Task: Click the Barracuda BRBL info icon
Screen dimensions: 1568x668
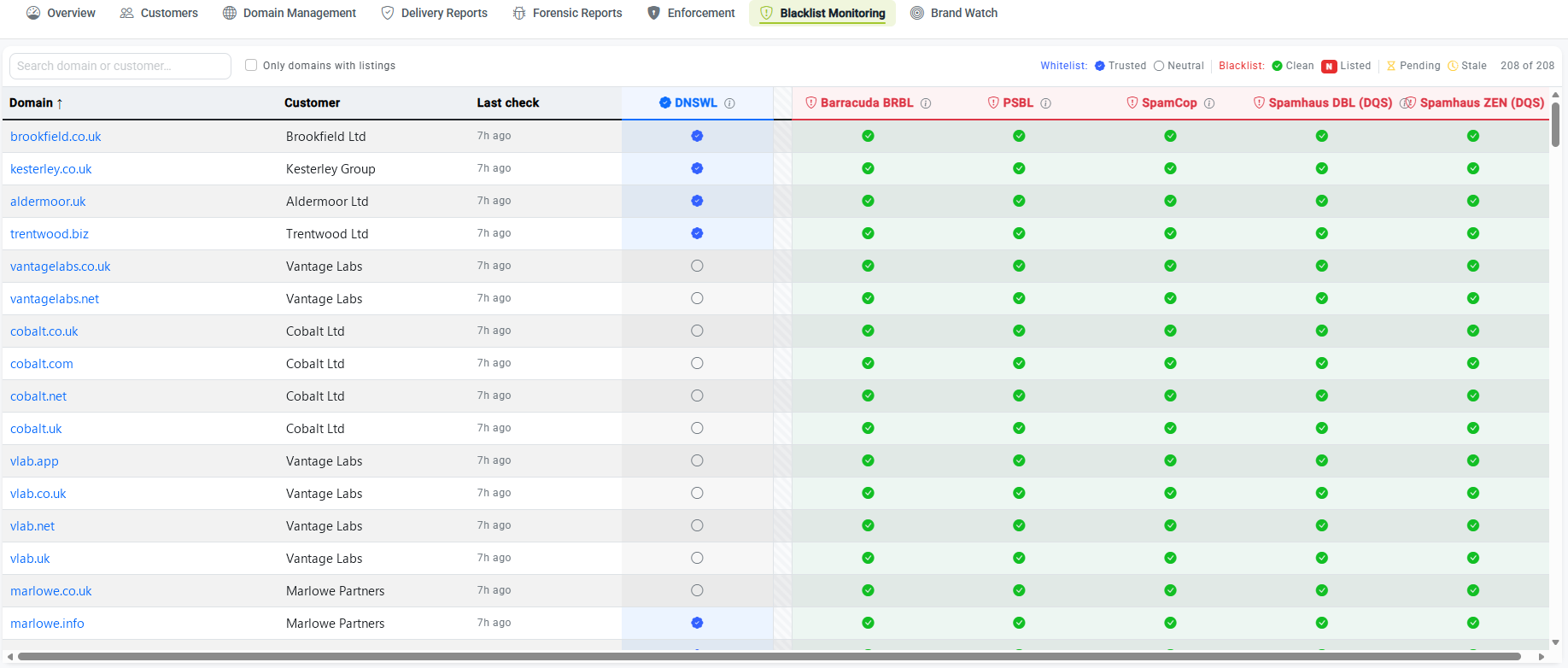Action: click(x=926, y=103)
